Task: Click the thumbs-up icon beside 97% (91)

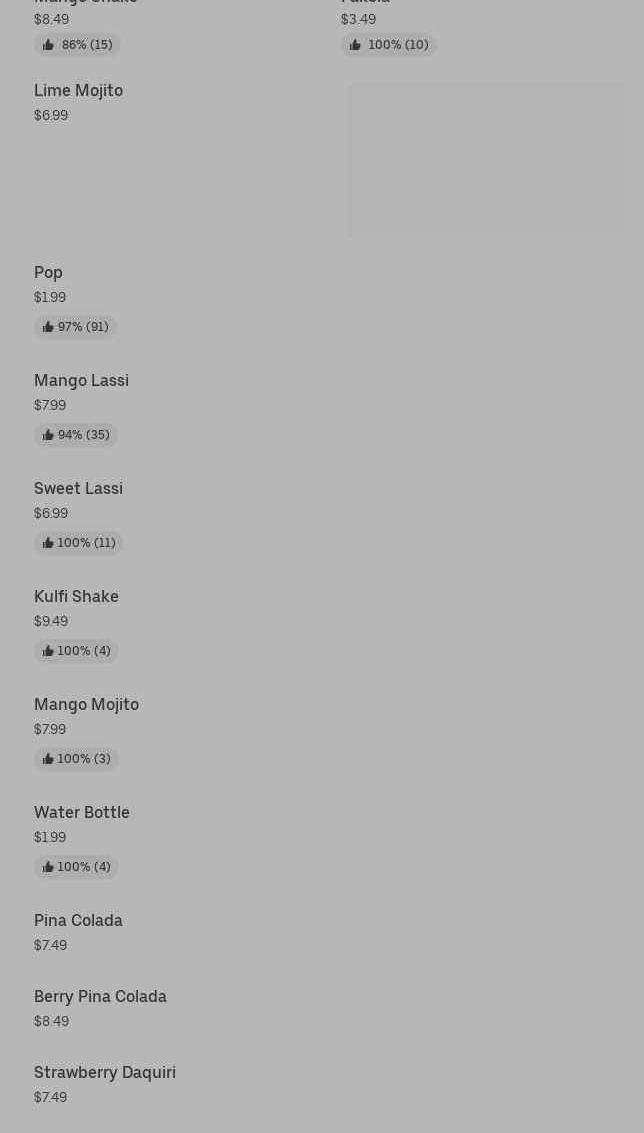Action: click(x=48, y=327)
